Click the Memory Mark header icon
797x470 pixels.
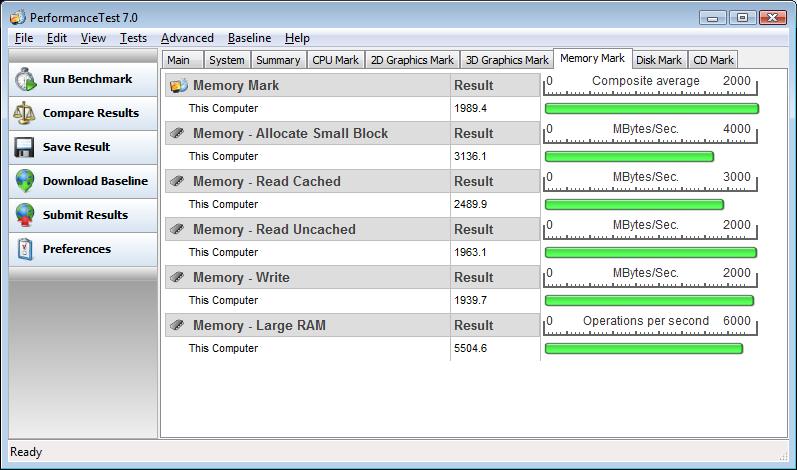coord(178,85)
